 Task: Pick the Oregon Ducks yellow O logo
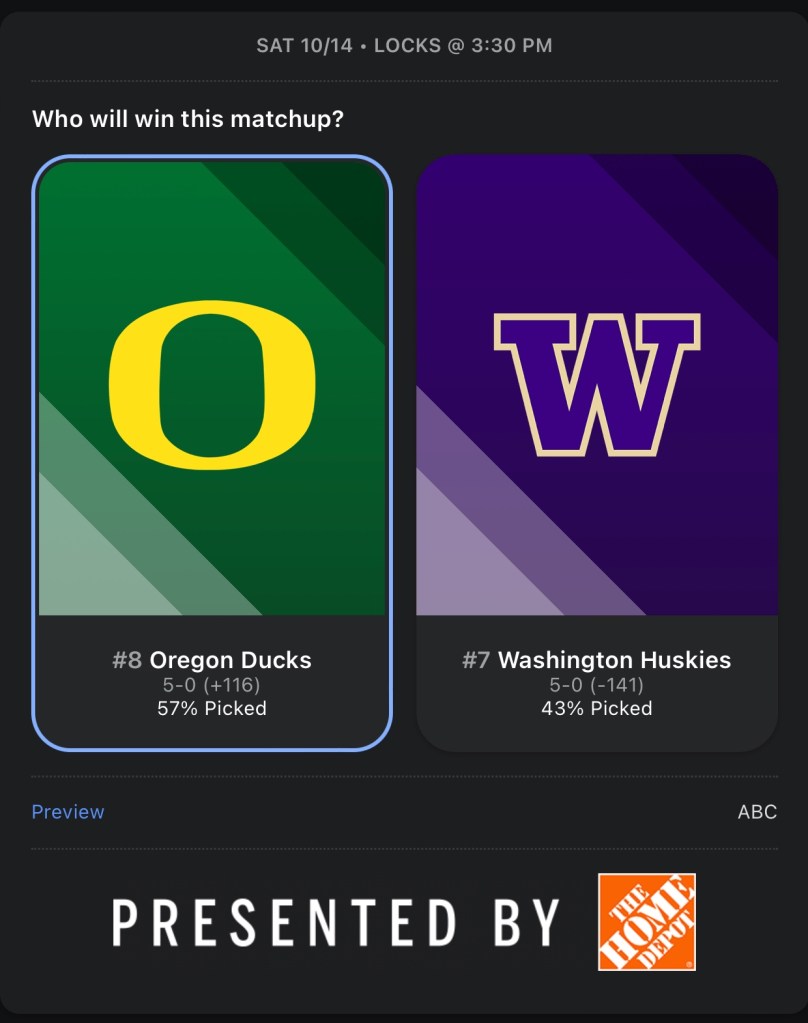212,385
